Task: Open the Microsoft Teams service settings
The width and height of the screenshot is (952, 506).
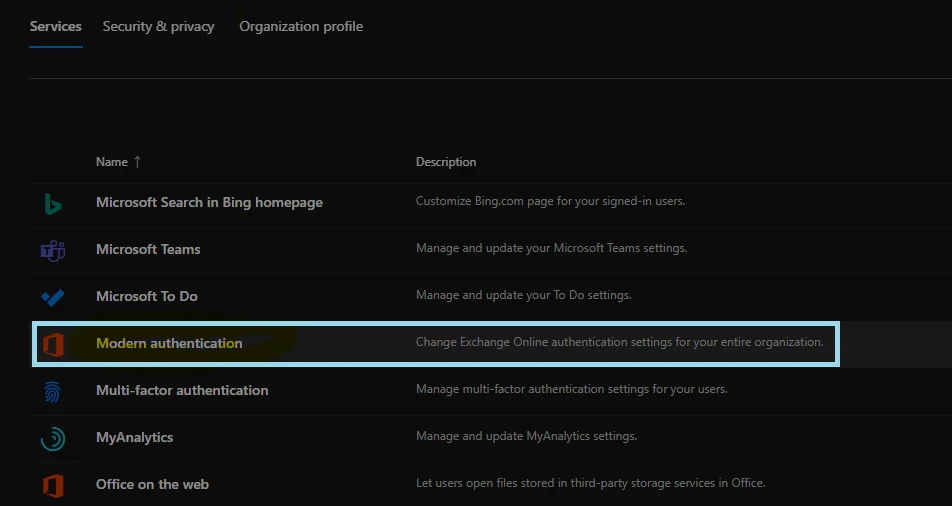Action: [148, 249]
